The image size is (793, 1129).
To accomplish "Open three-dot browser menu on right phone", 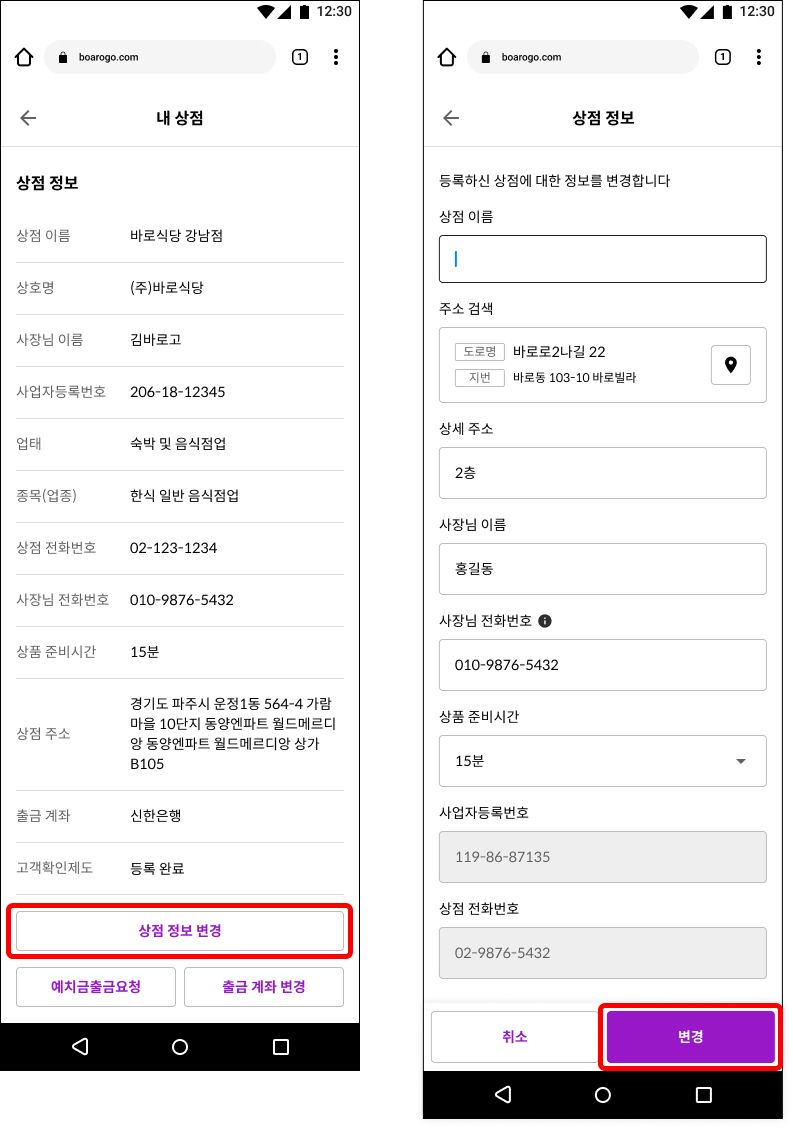I will pos(758,57).
